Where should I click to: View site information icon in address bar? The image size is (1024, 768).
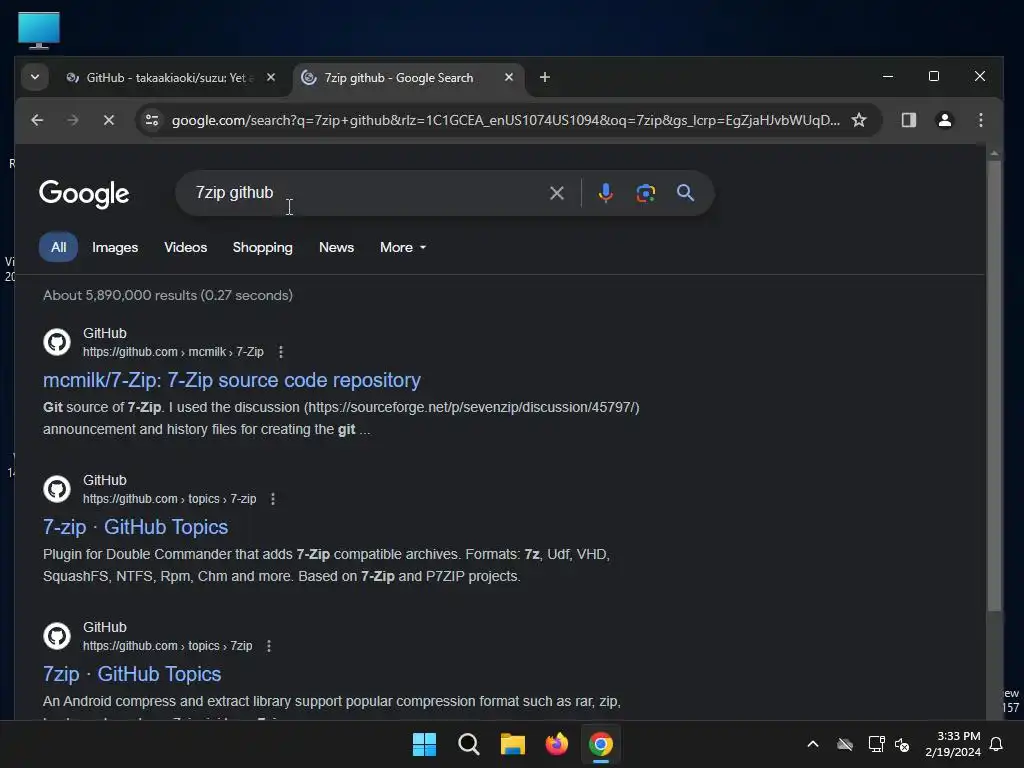coord(152,120)
